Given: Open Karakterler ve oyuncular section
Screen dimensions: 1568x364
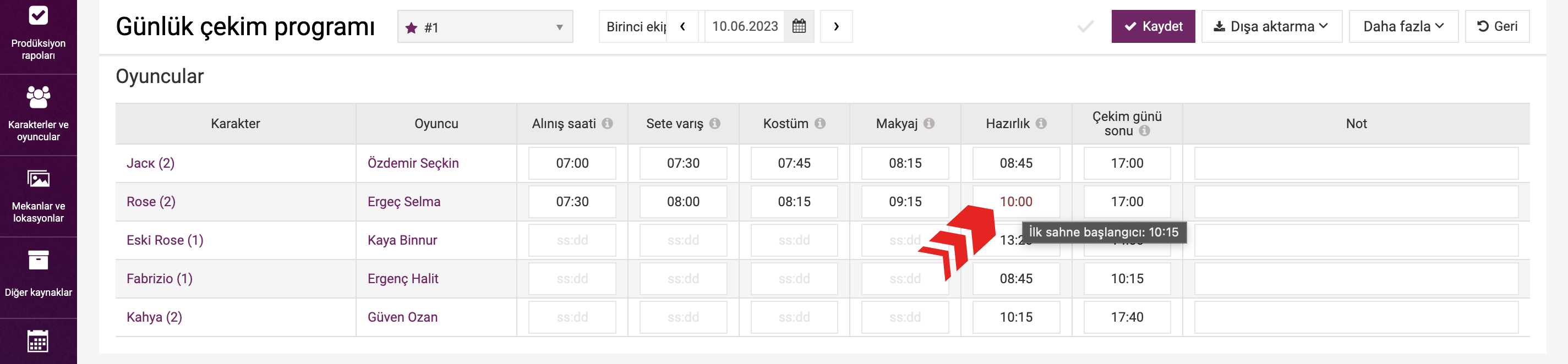Looking at the screenshot, I should tap(39, 115).
